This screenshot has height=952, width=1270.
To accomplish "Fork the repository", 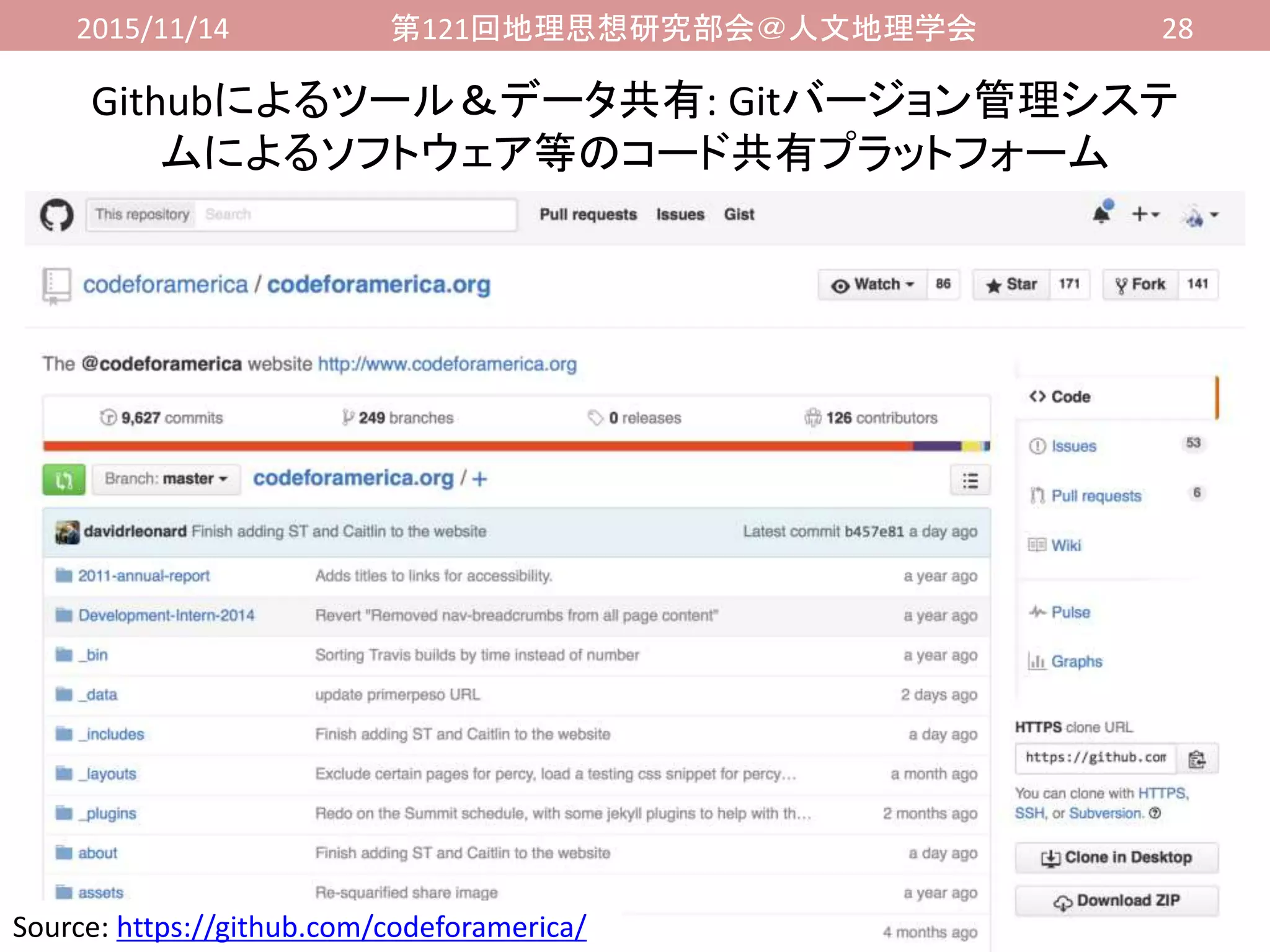I will (1140, 284).
